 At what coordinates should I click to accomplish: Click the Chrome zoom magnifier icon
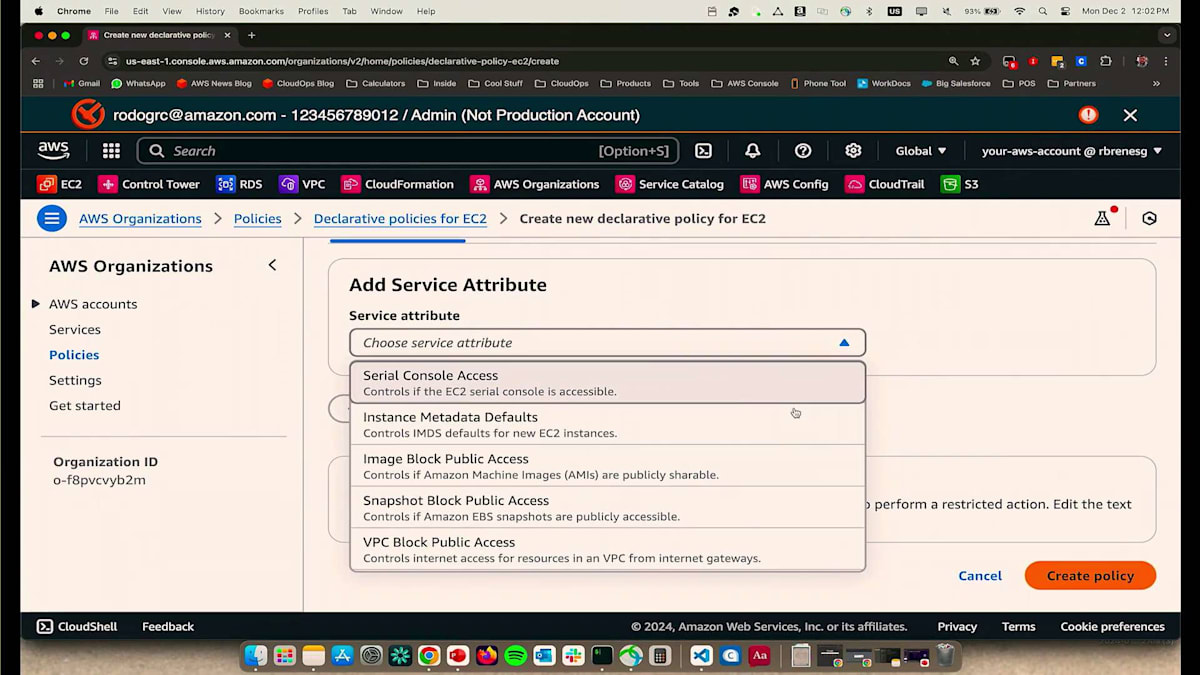953,61
